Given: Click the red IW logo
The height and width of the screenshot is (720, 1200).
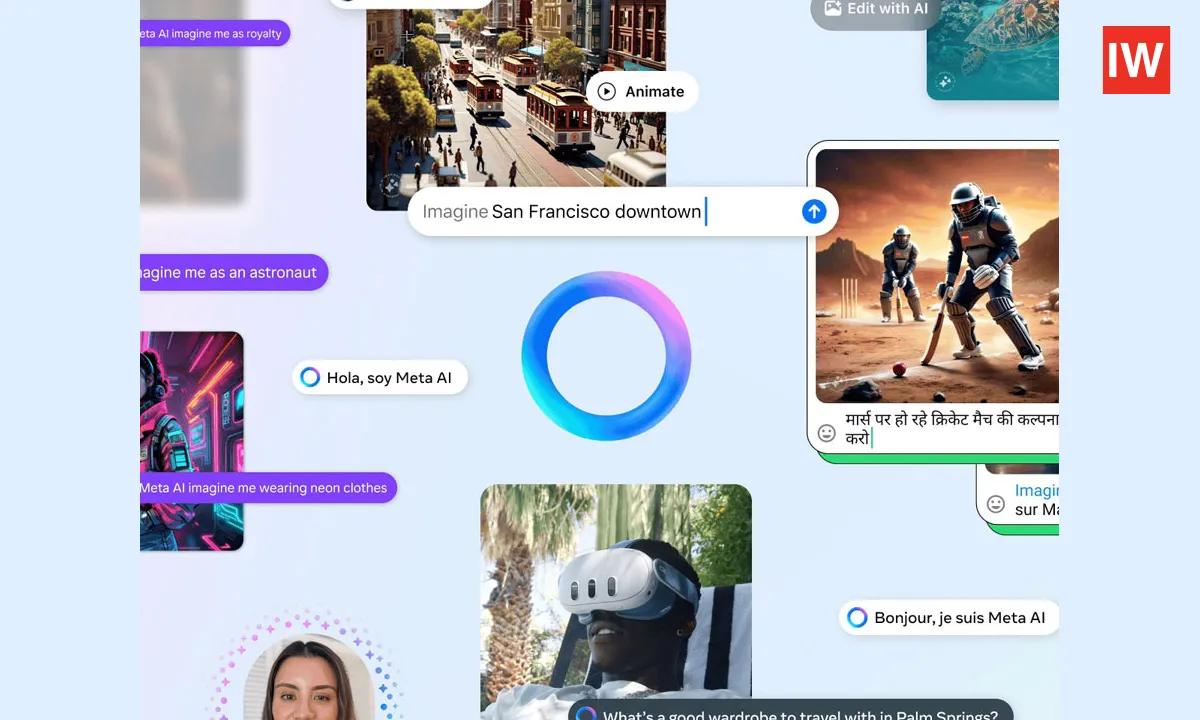Looking at the screenshot, I should tap(1136, 60).
